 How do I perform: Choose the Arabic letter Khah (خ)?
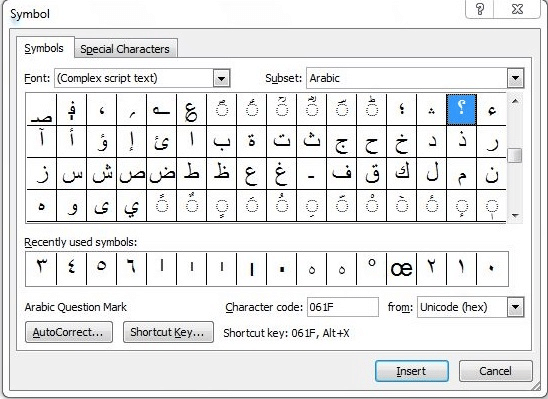(x=402, y=142)
